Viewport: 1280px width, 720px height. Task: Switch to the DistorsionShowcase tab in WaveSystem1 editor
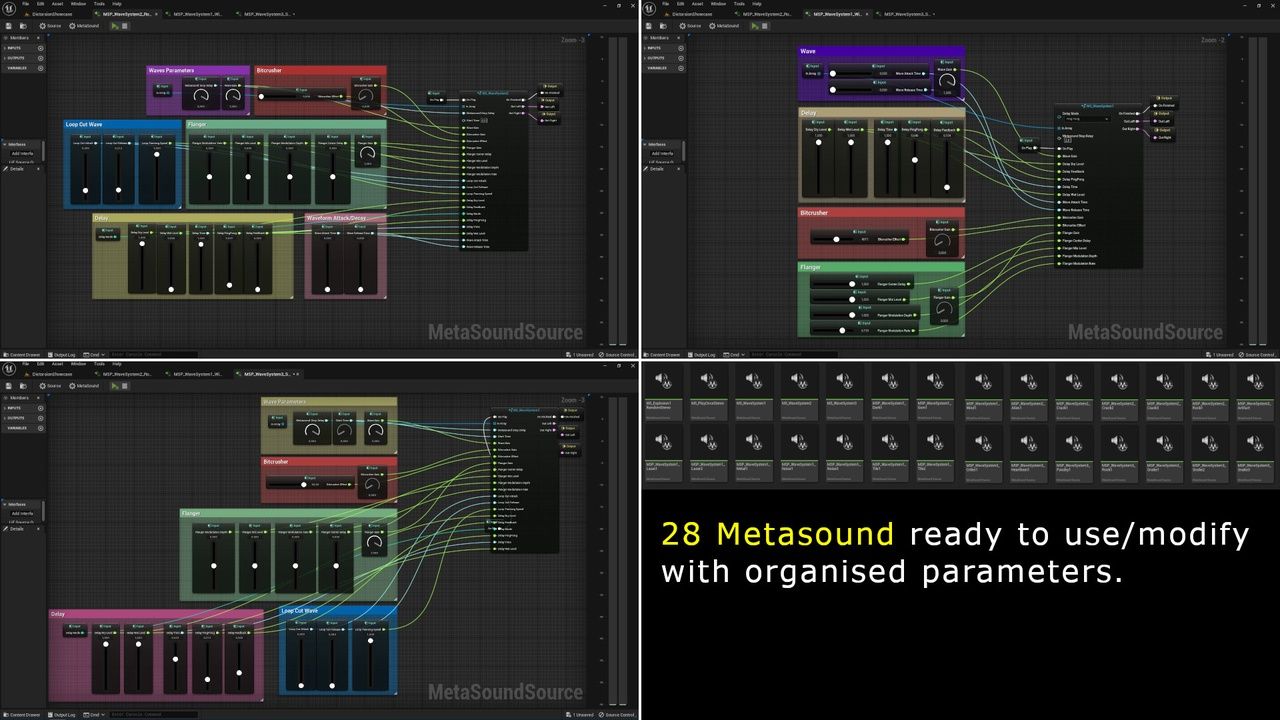pyautogui.click(x=692, y=14)
